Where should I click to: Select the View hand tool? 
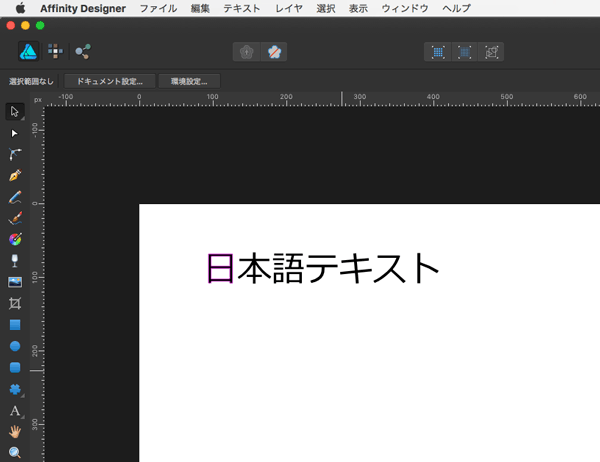click(15, 432)
